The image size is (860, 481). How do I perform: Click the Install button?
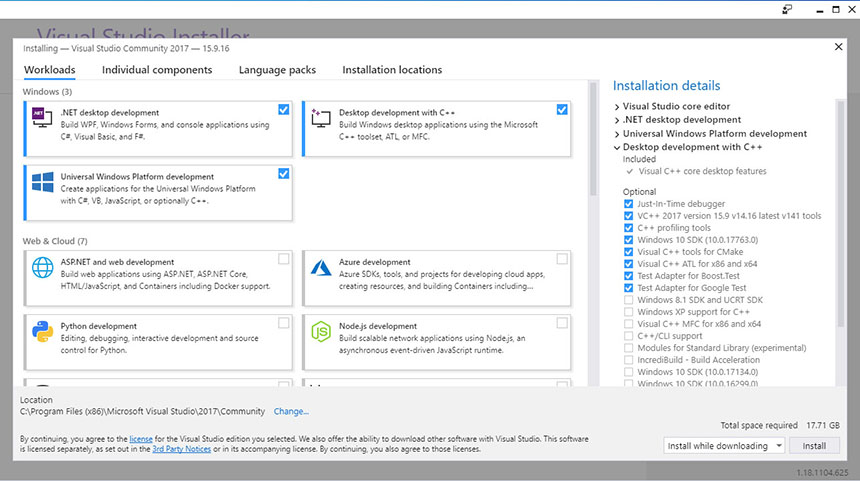tap(814, 446)
